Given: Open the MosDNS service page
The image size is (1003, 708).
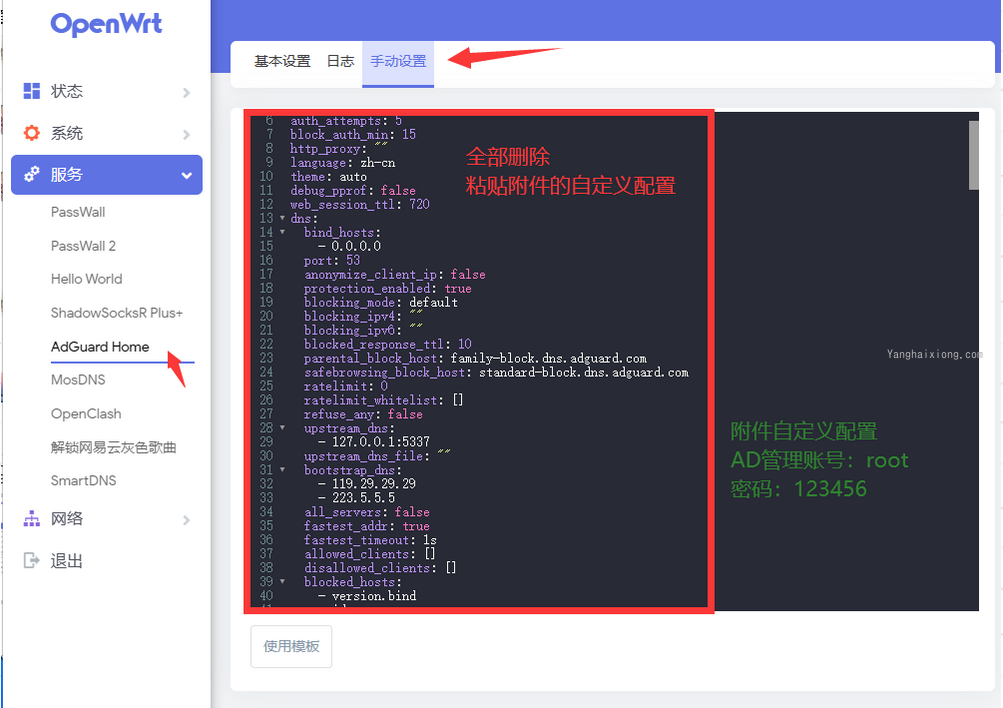Looking at the screenshot, I should pyautogui.click(x=78, y=380).
